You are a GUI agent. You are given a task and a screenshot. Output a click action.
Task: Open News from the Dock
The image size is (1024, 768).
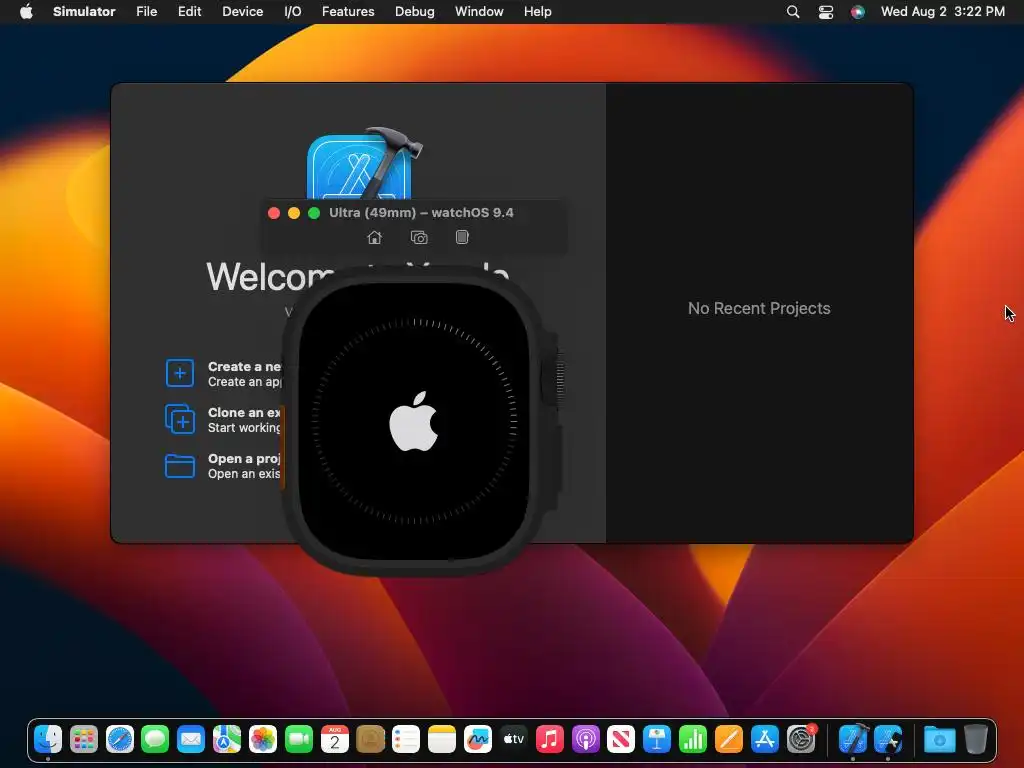click(620, 739)
